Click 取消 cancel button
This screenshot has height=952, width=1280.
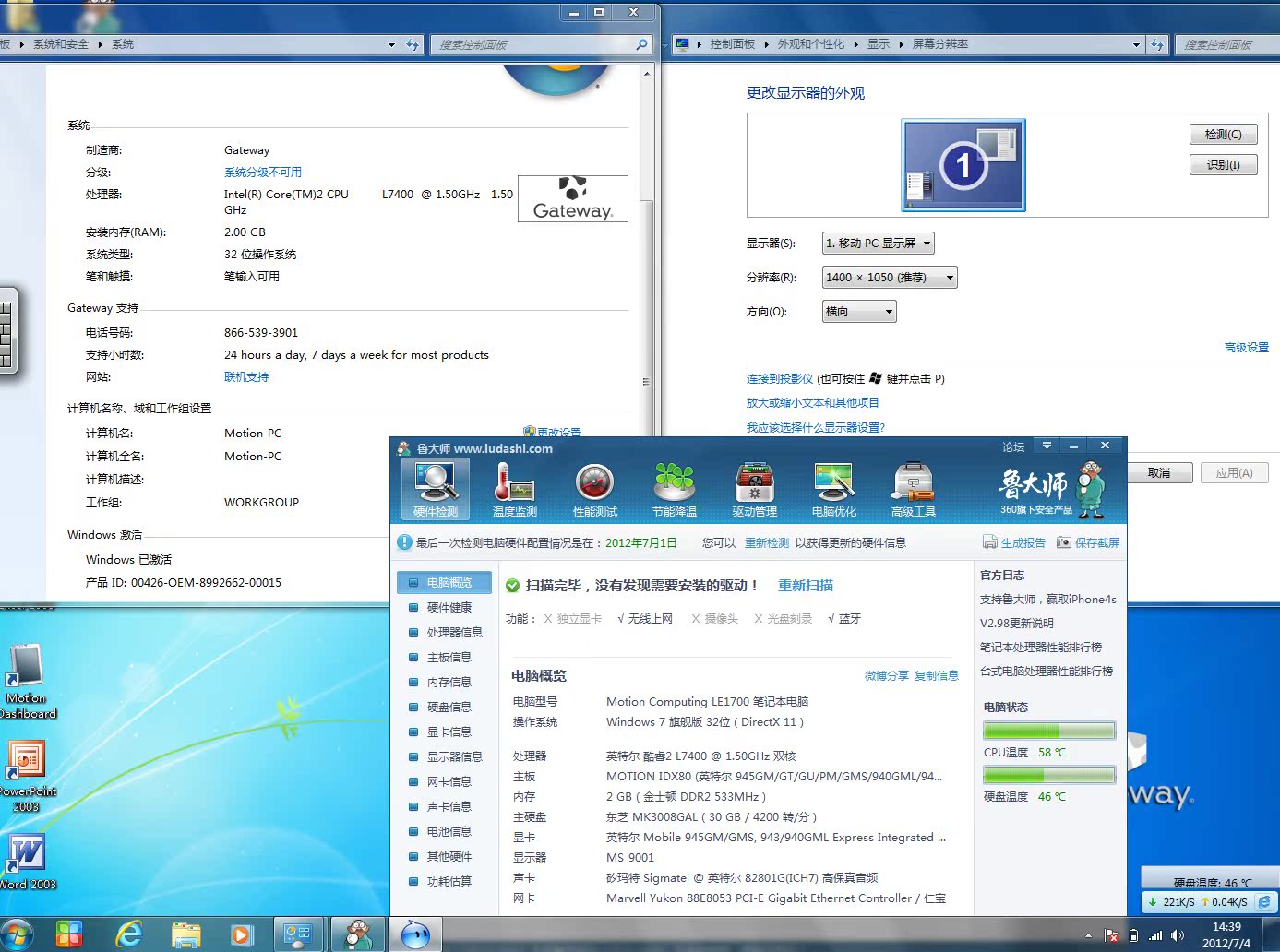coord(1159,472)
